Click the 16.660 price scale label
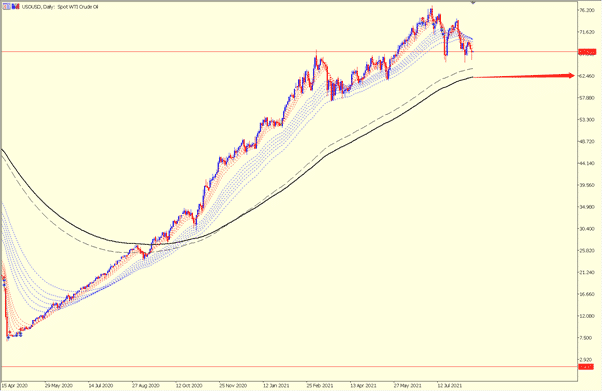The width and height of the screenshot is (602, 391). (587, 294)
